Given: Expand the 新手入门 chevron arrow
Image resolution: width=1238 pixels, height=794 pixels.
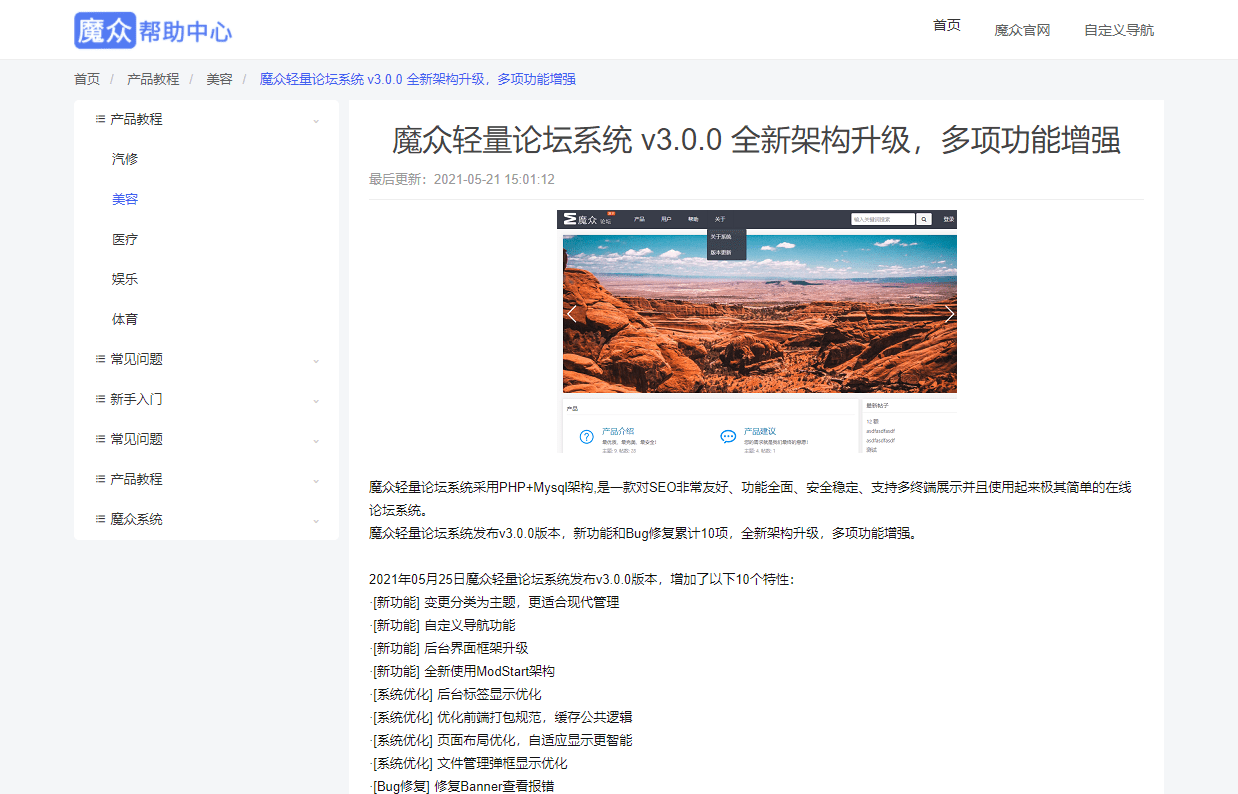Looking at the screenshot, I should [x=316, y=400].
